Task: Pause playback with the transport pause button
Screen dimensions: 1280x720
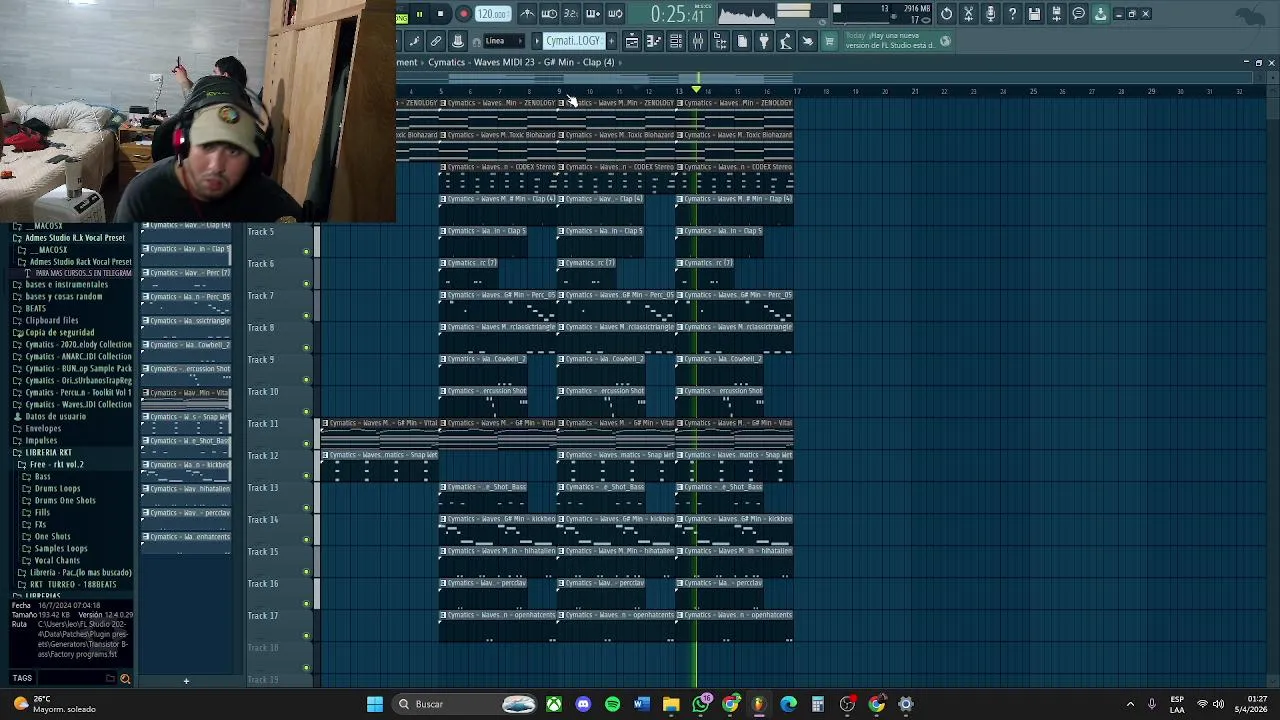Action: click(x=419, y=14)
